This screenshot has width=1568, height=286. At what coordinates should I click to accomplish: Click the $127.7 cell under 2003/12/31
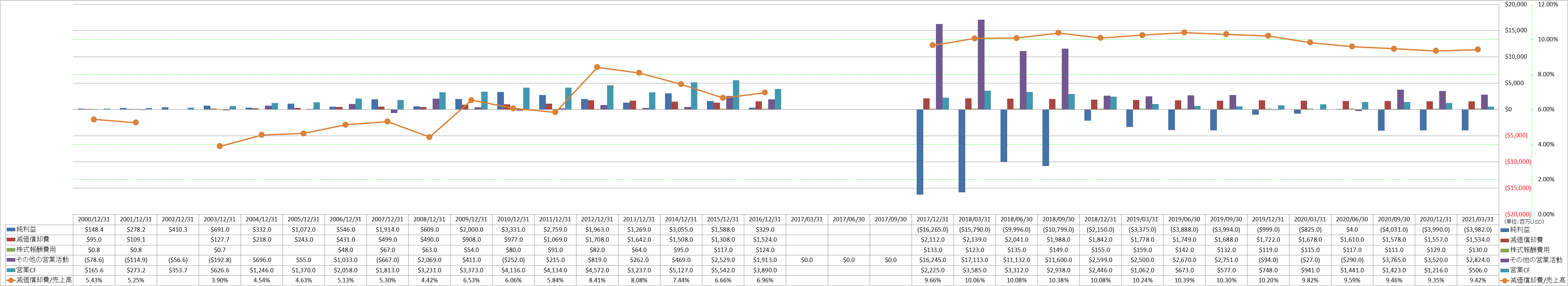[220, 240]
